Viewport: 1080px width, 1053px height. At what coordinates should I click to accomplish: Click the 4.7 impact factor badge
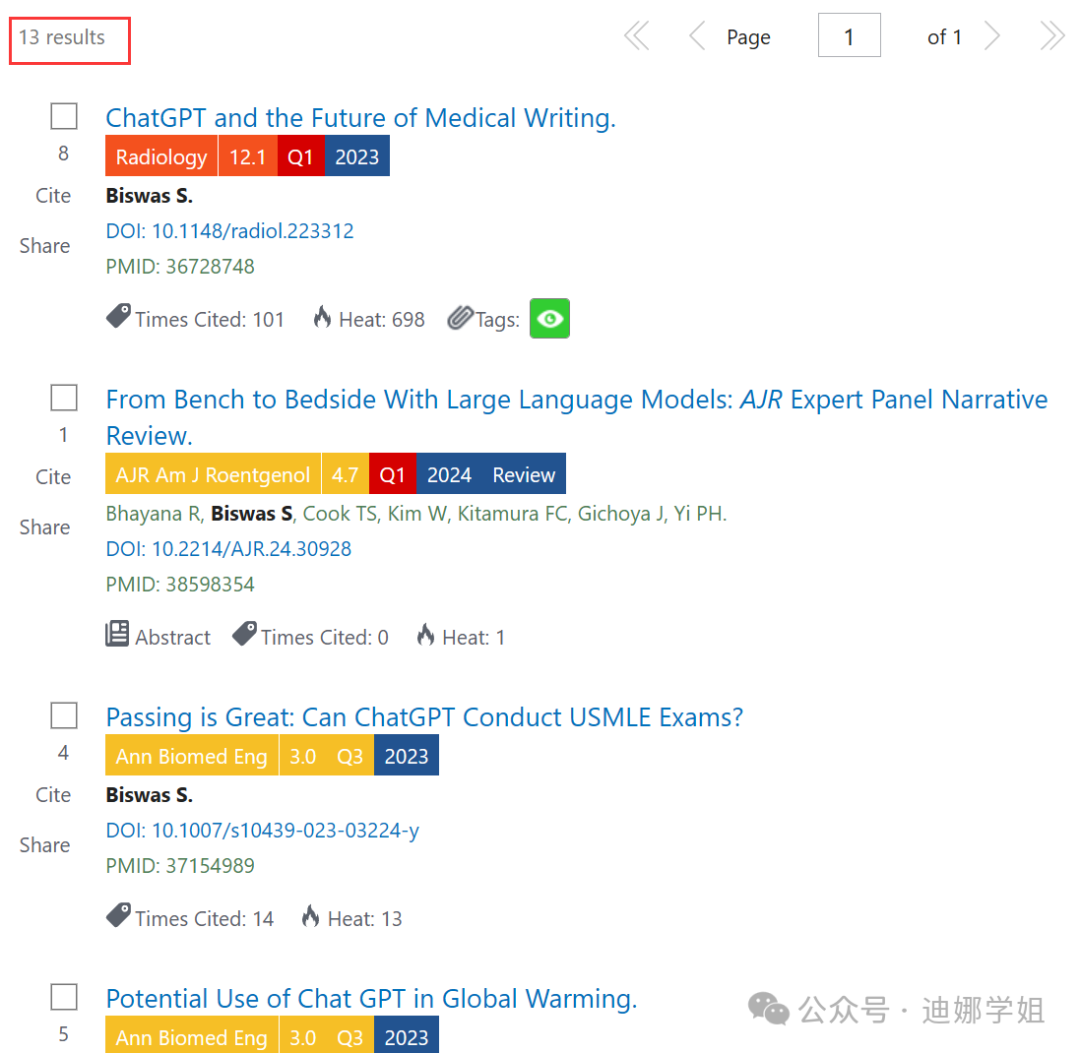[345, 474]
